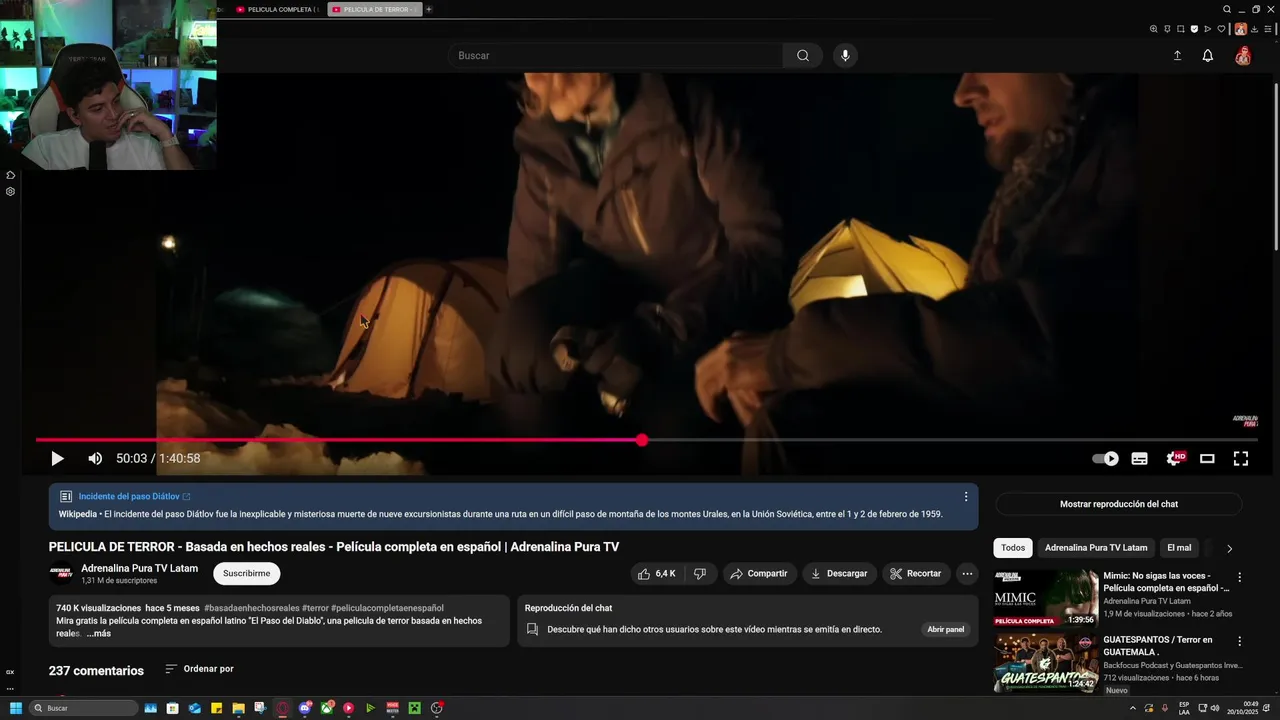The width and height of the screenshot is (1280, 720).
Task: Open the Incidente del paso Diátlov link
Action: (134, 496)
